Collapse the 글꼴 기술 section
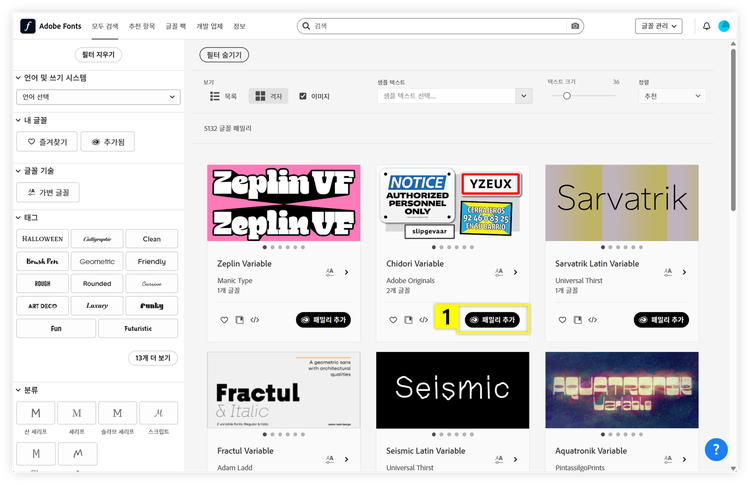This screenshot has width=750, height=485. 18,171
